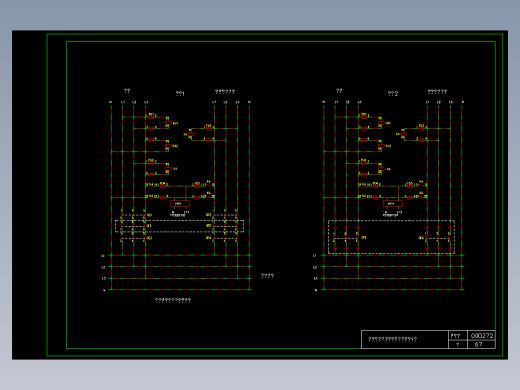Screen dimensions: 520x390
Task: Click the inner green drawing border top edge
Action: point(281,42)
